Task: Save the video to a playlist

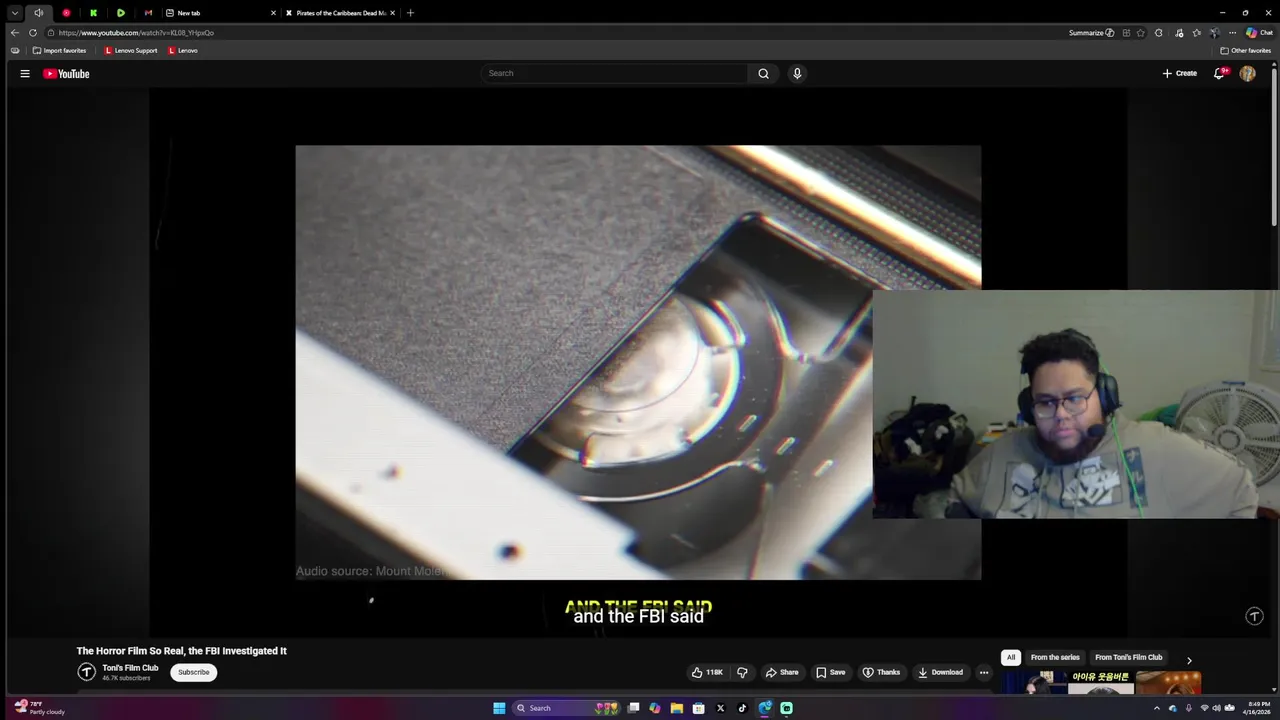Action: [830, 672]
